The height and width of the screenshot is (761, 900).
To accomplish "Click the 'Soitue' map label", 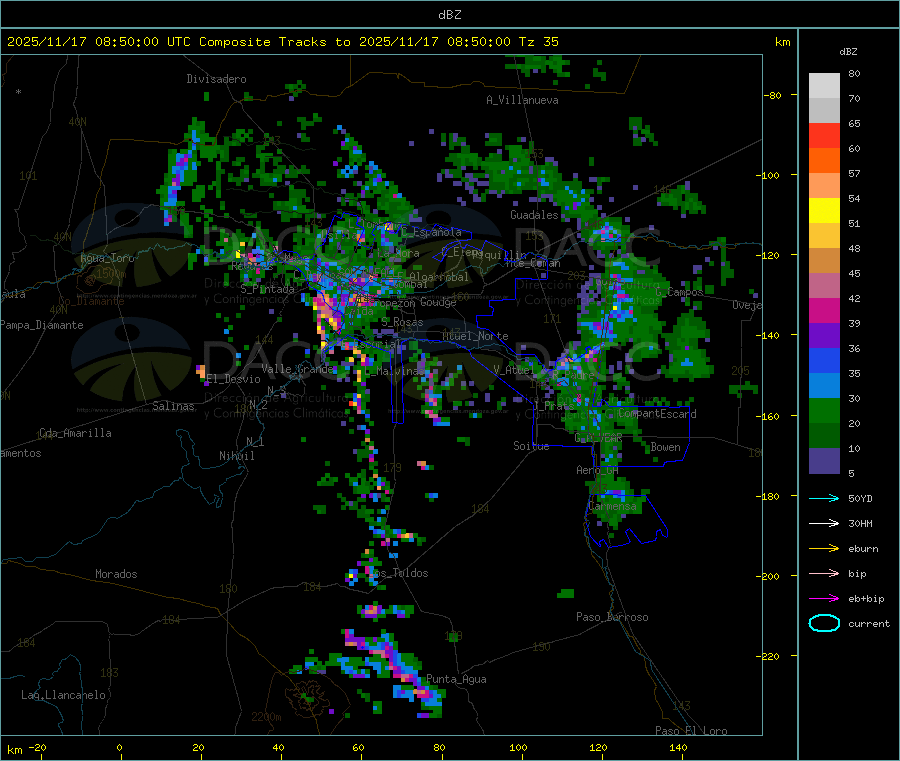I will 531,446.
